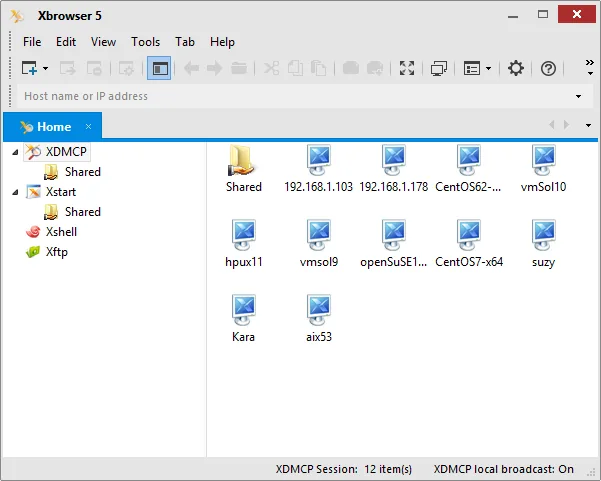The width and height of the screenshot is (601, 481).
Task: Collapse the XDMCP tree node
Action: coord(15,152)
